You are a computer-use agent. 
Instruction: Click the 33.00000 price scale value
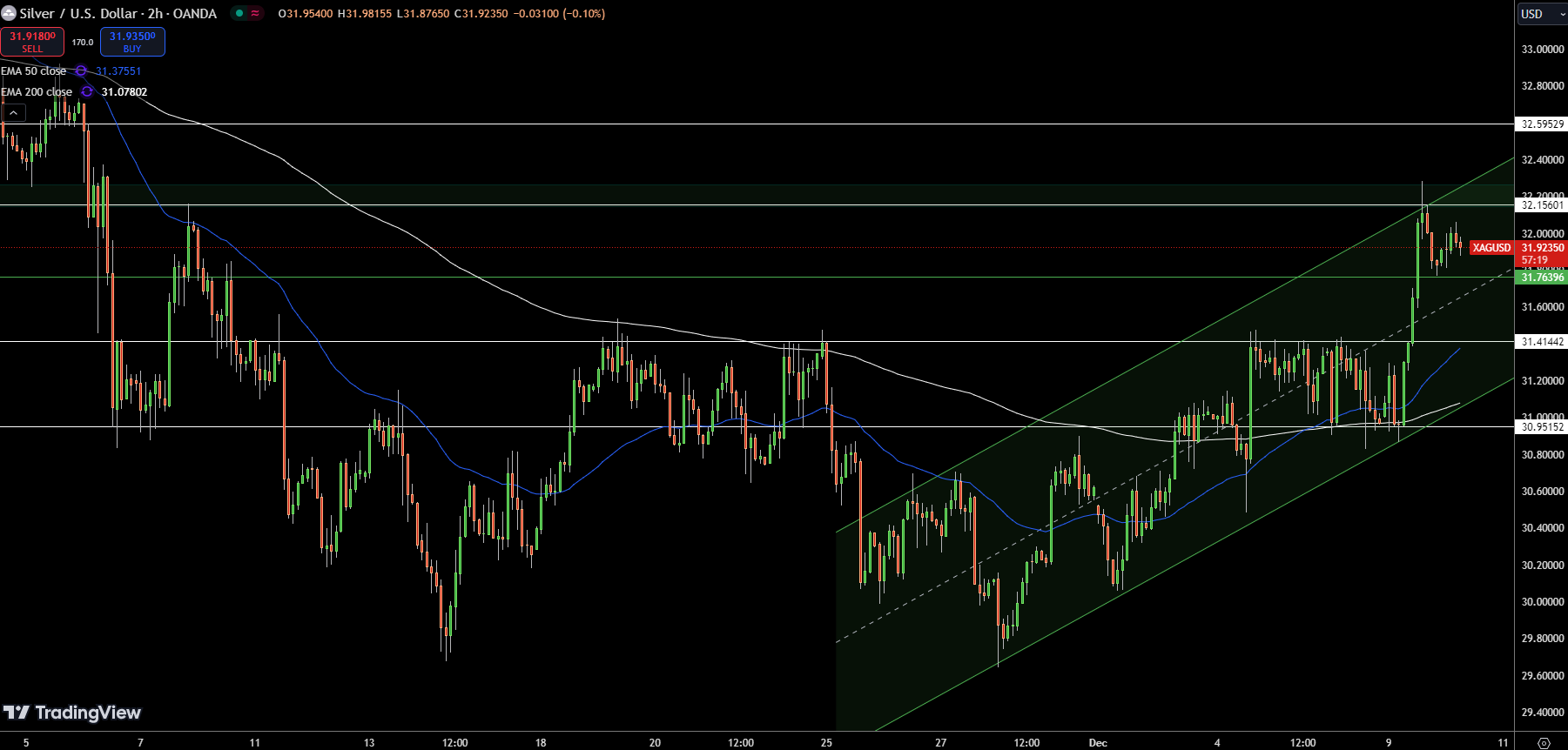(1542, 50)
